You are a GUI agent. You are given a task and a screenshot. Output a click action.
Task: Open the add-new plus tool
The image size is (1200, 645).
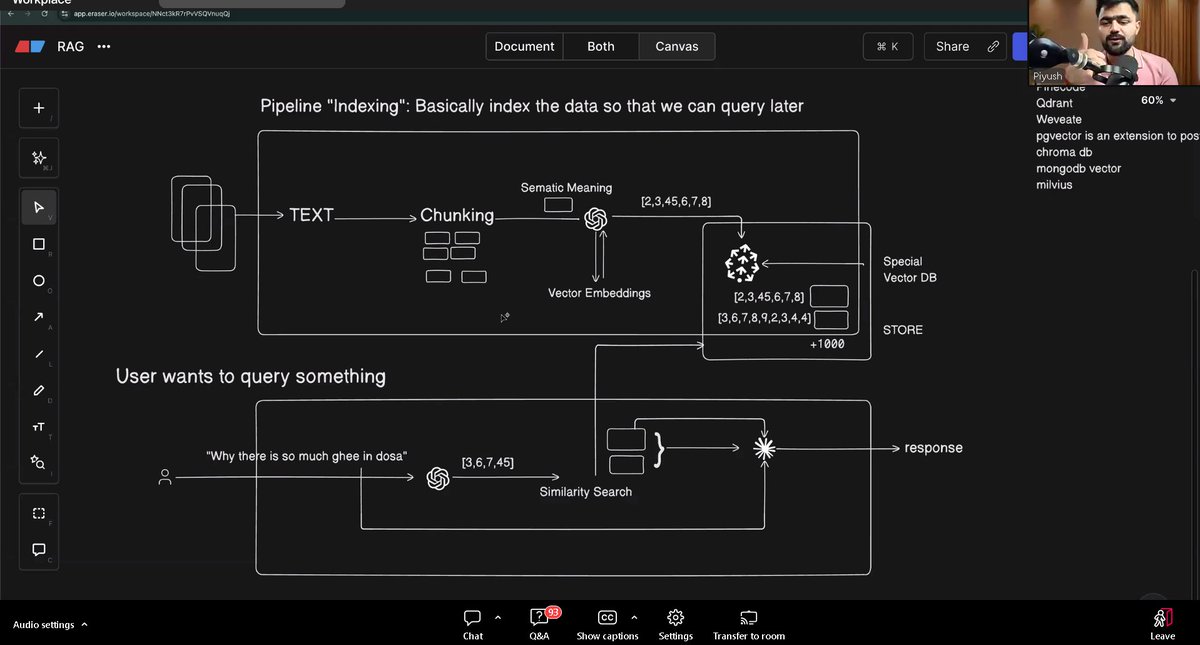click(39, 108)
